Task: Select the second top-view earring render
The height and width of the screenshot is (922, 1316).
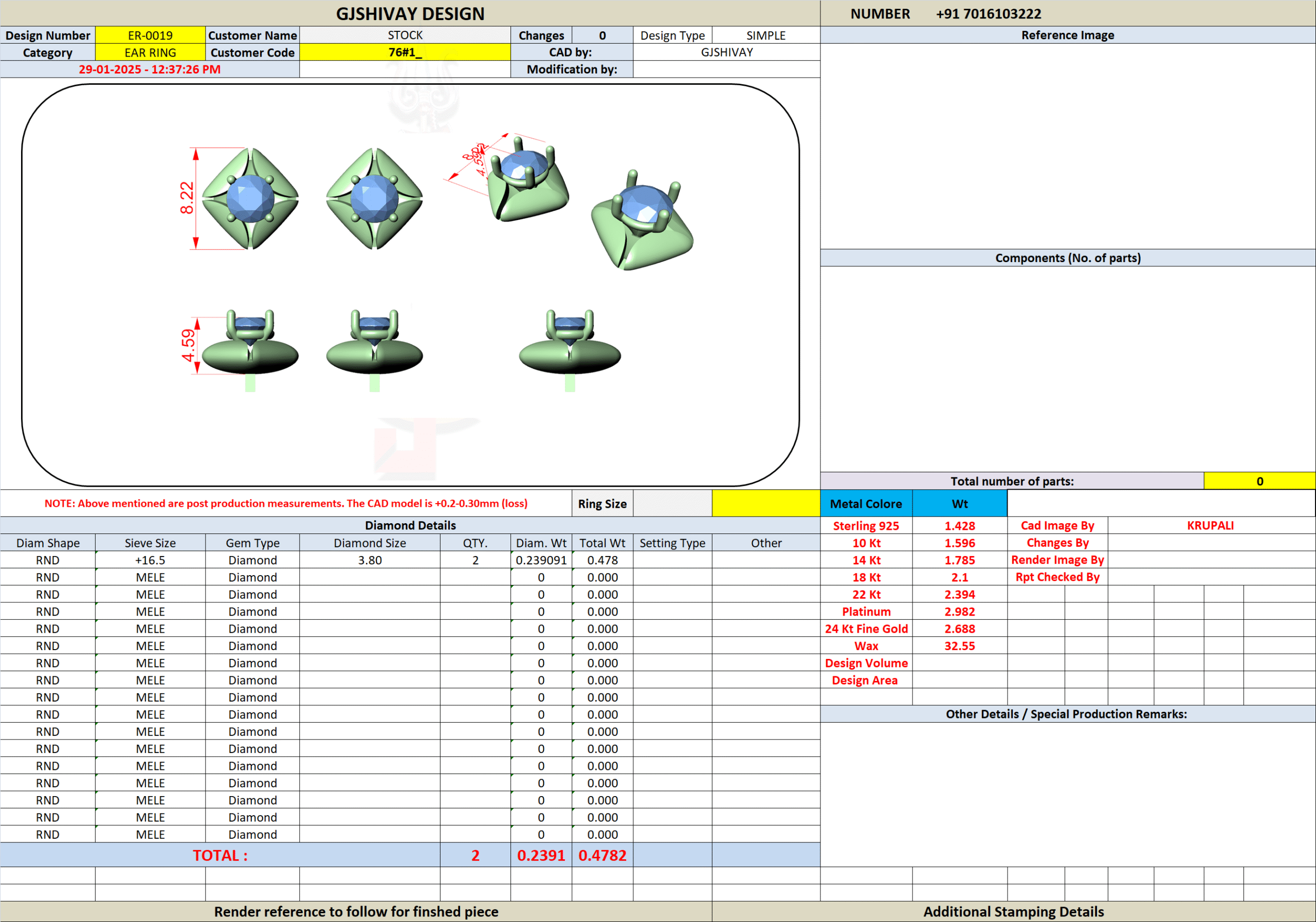Action: (x=374, y=198)
